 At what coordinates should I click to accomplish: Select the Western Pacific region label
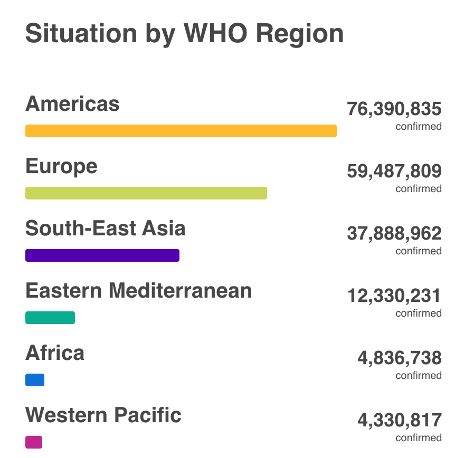point(103,415)
